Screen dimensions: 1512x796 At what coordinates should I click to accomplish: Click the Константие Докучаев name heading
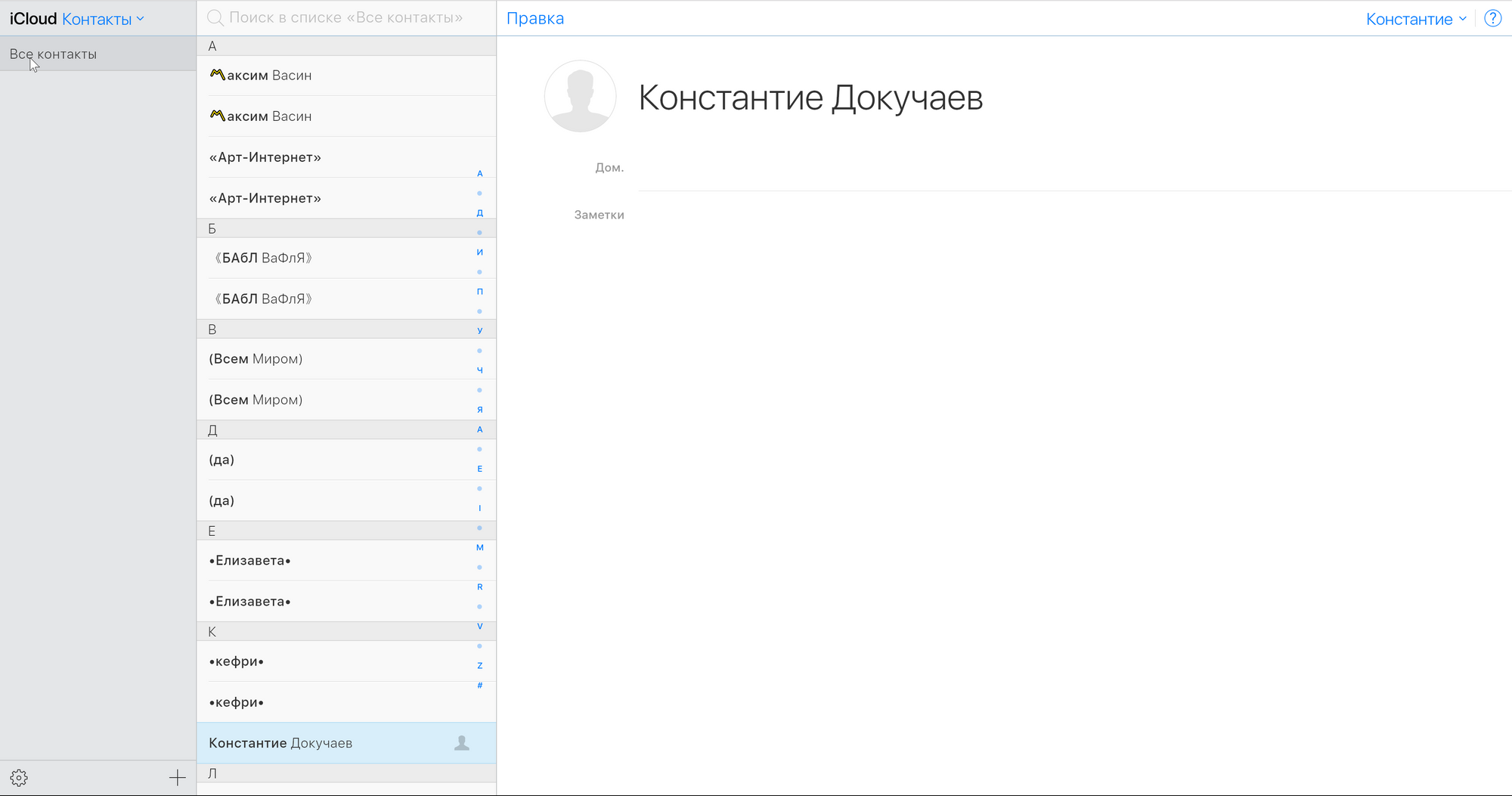pos(810,98)
